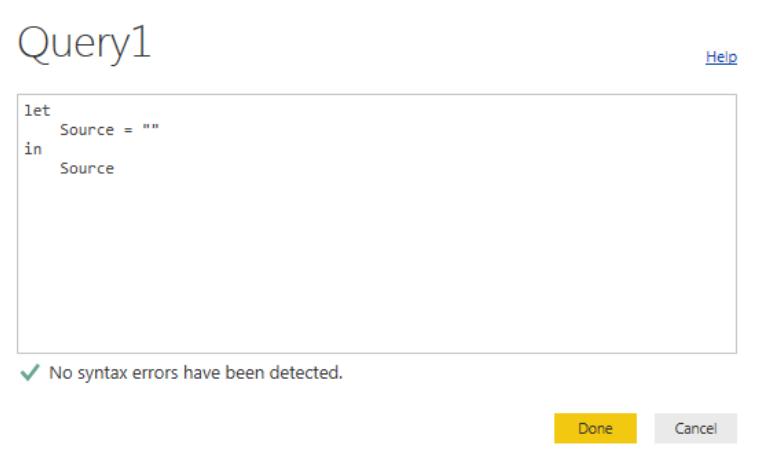Cancel the Advanced Editor dialog
This screenshot has height=461, width=757.
(x=695, y=427)
